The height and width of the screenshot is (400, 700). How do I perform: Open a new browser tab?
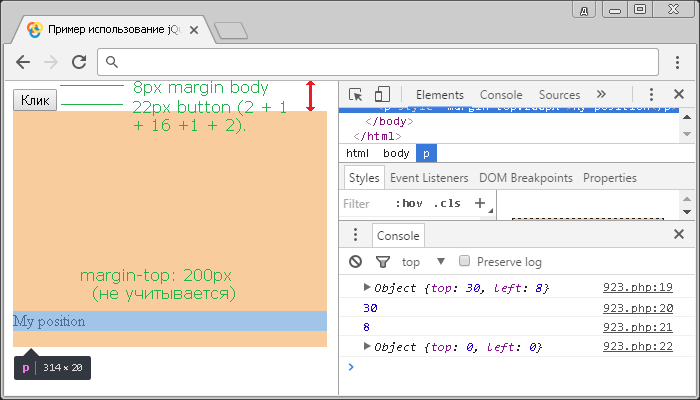click(231, 31)
